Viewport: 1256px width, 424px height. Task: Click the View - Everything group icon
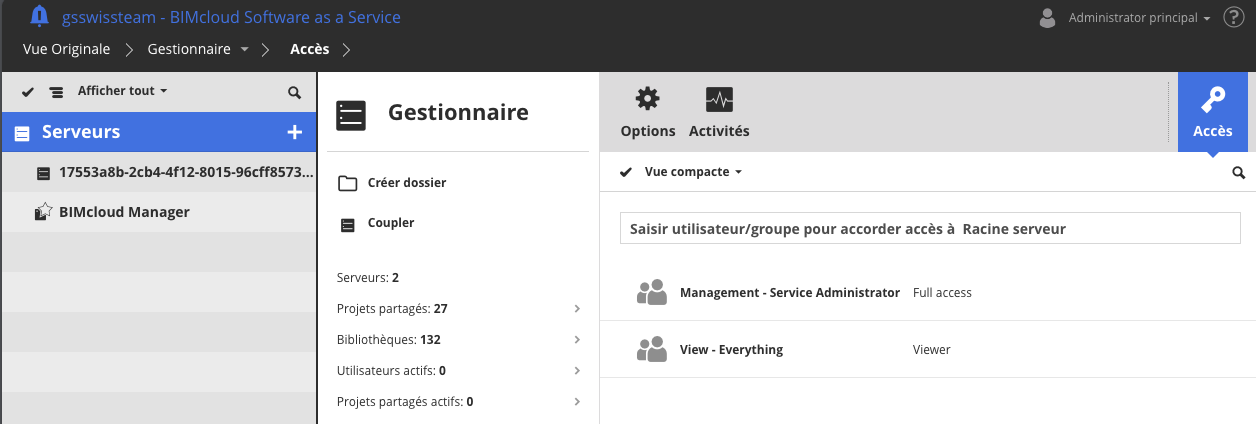coord(652,349)
